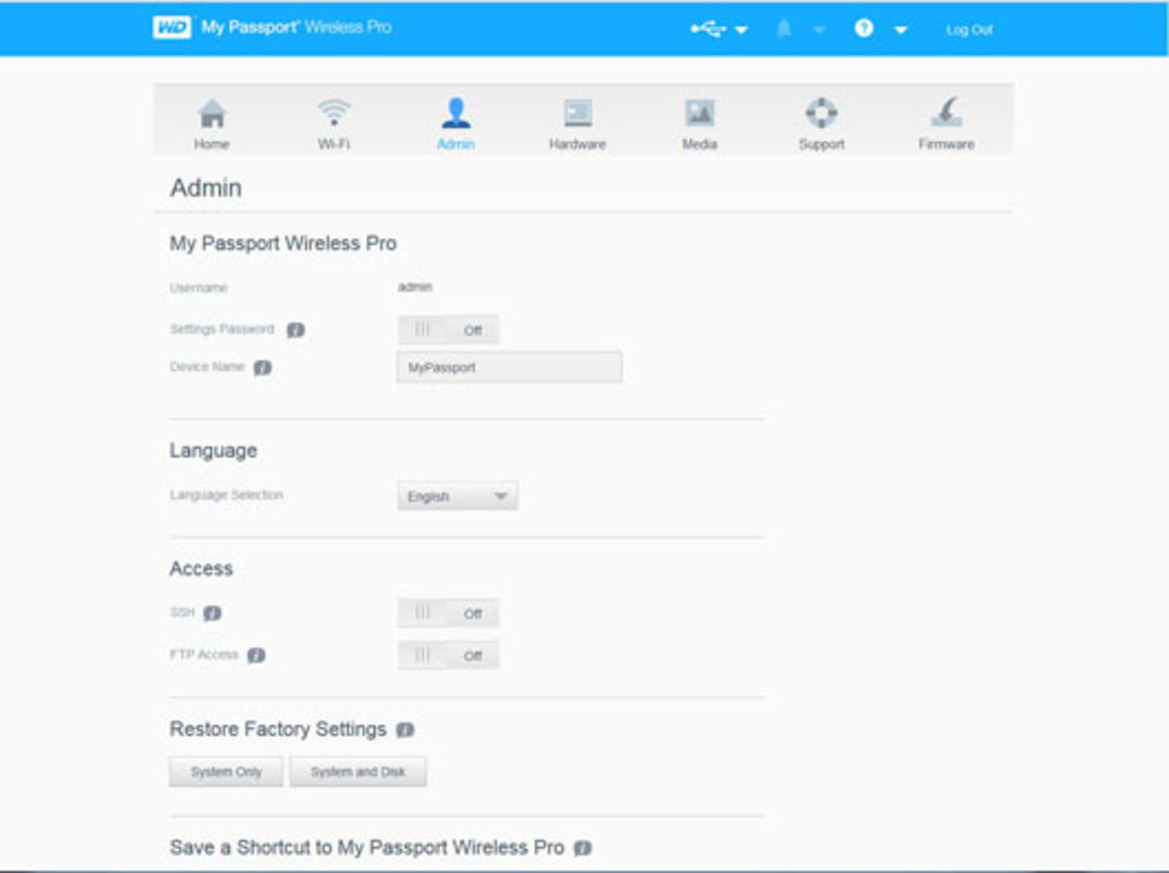
Task: Click the Save a Shortcut heading text
Action: (367, 848)
